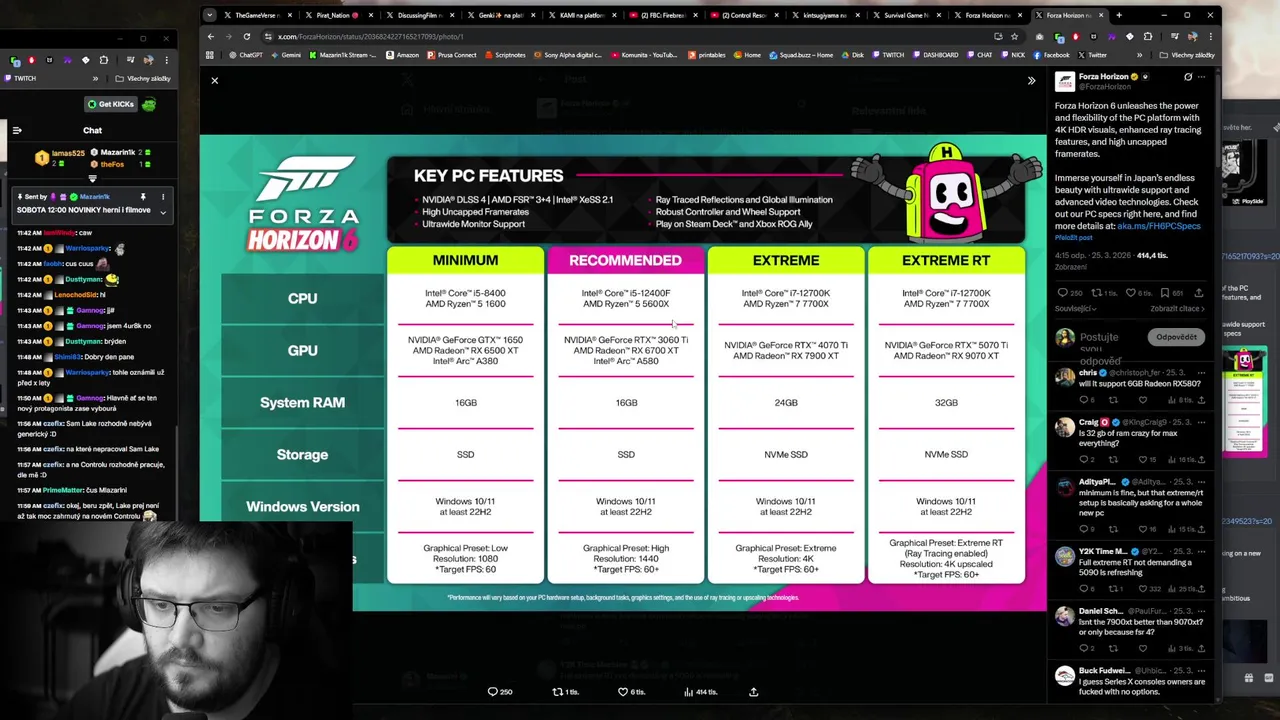Open left browser window three-dot menu
1280x720 pixels.
click(165, 60)
